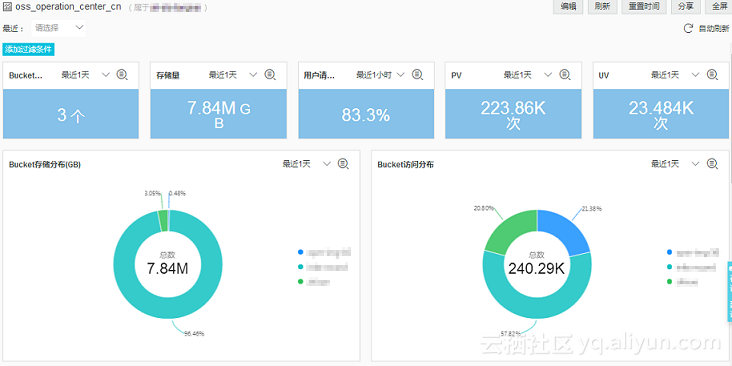Click the 240.29K total in access donut

pos(536,268)
